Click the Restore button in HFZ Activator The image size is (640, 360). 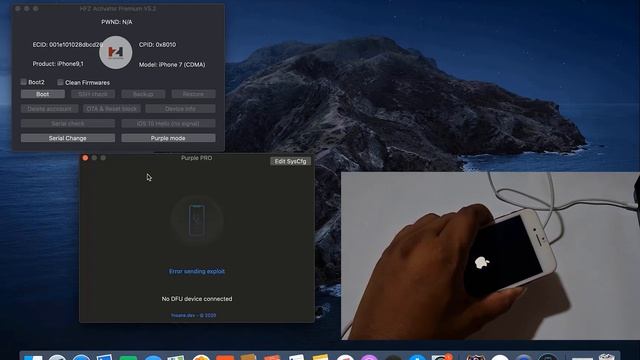[193, 94]
